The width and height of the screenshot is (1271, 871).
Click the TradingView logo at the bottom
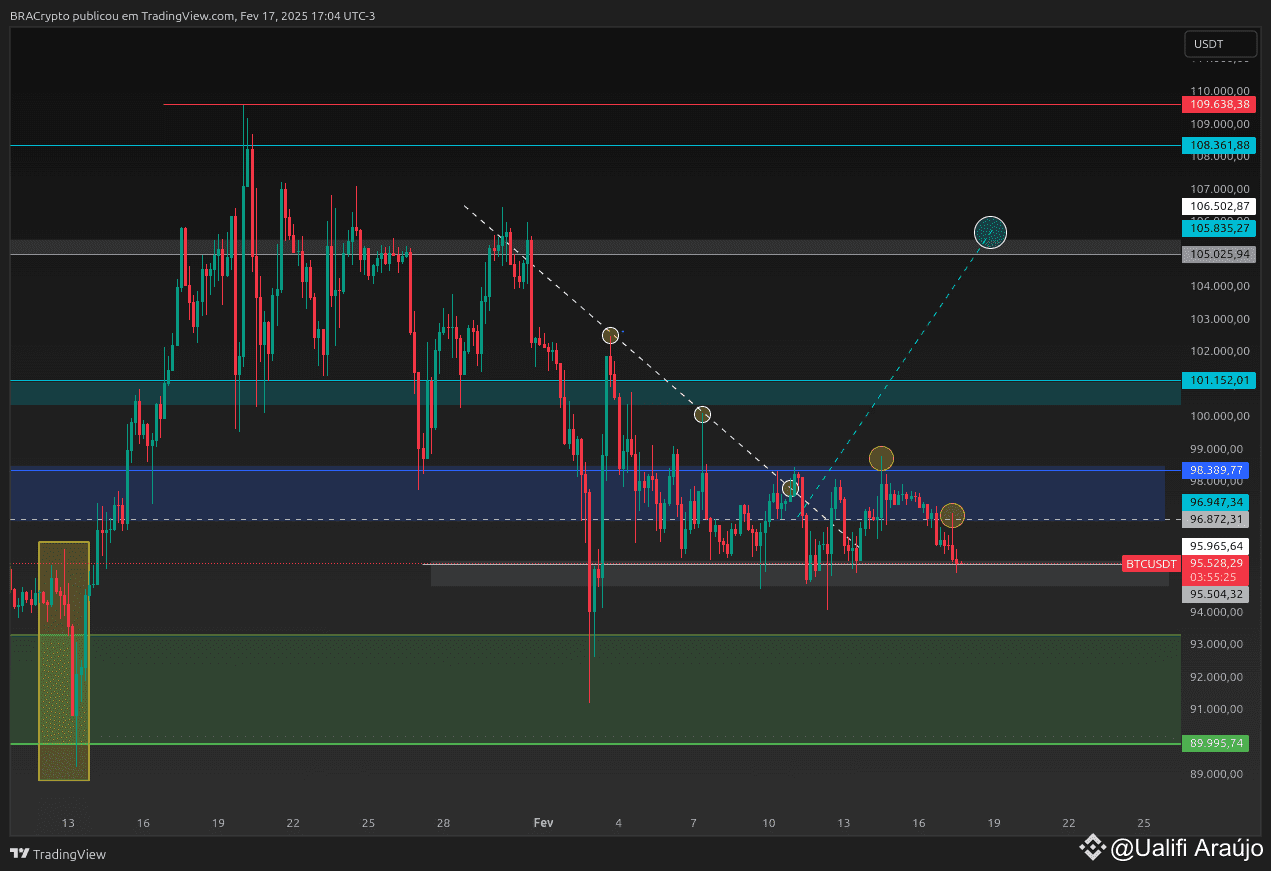click(58, 854)
